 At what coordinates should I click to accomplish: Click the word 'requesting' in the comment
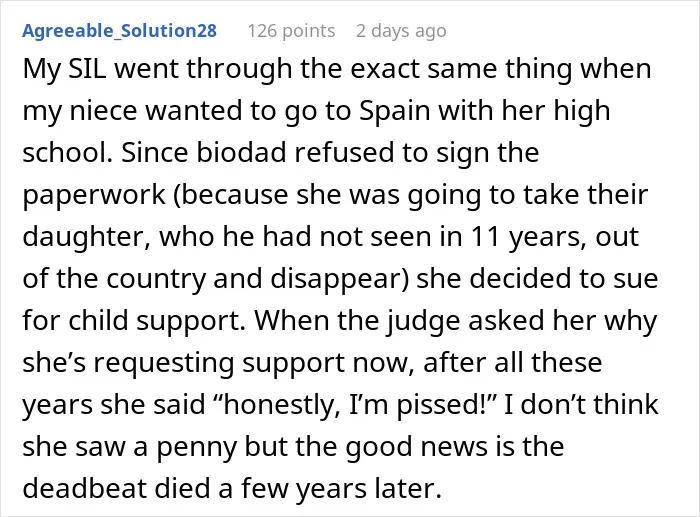tap(164, 363)
